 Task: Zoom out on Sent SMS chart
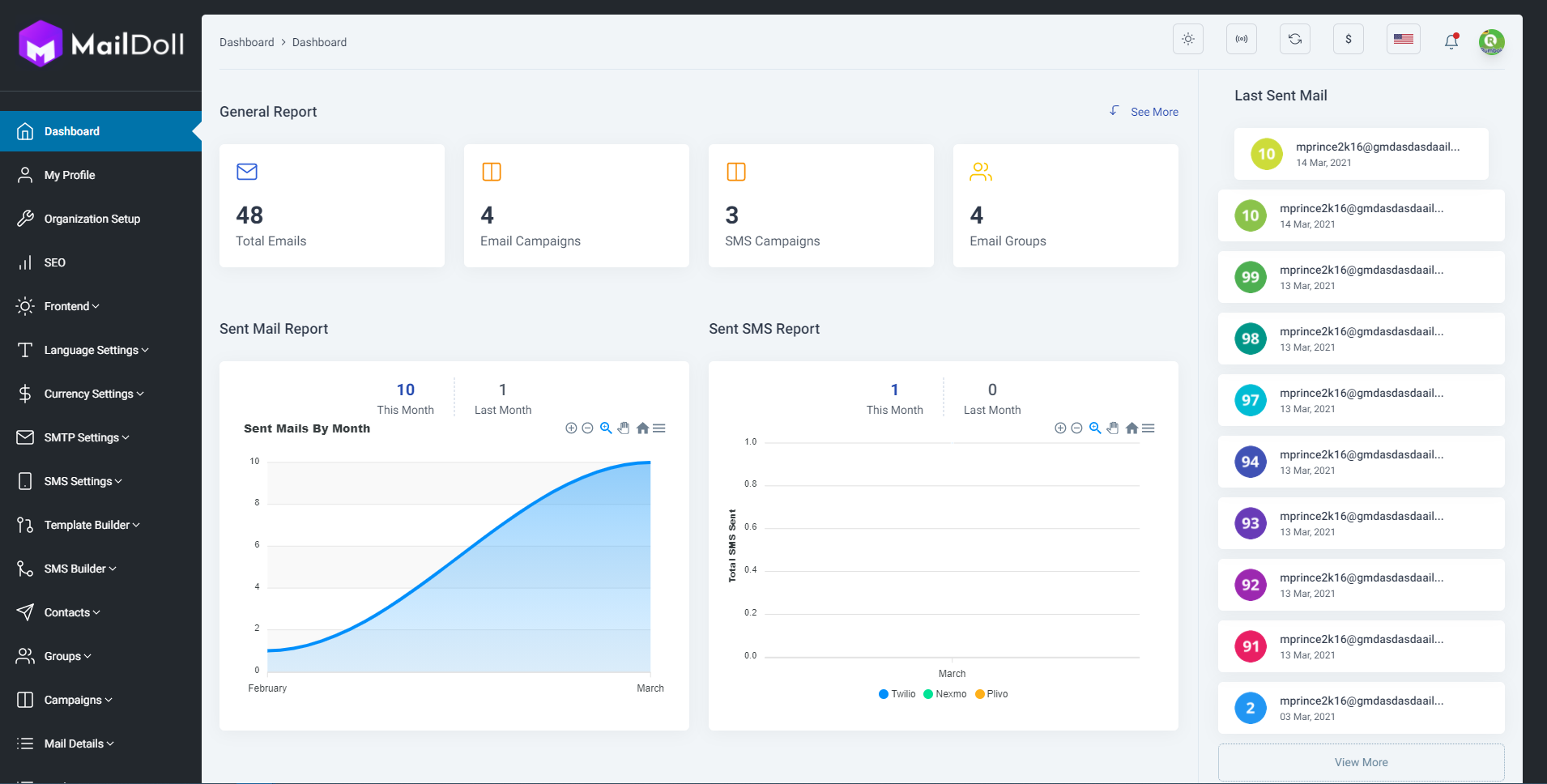[1077, 428]
